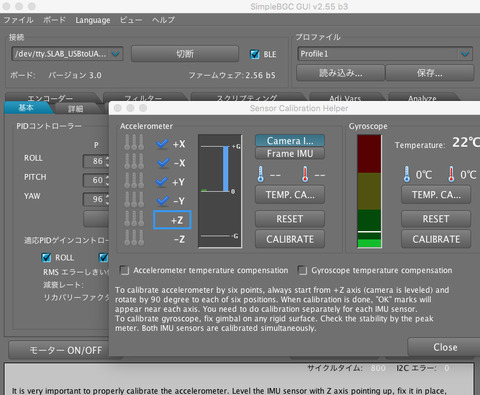Screen dimensions: 480x395
Task: Select the -Z axis label
Action: point(179,239)
